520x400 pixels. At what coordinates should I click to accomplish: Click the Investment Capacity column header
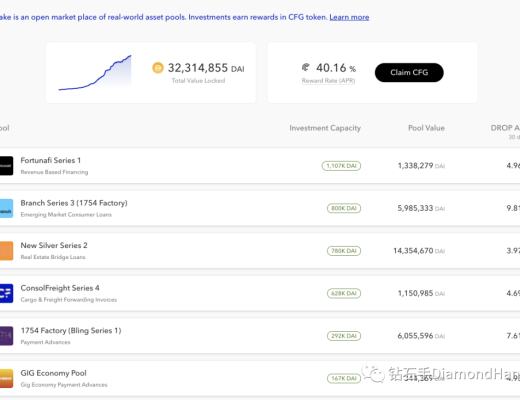(x=325, y=128)
